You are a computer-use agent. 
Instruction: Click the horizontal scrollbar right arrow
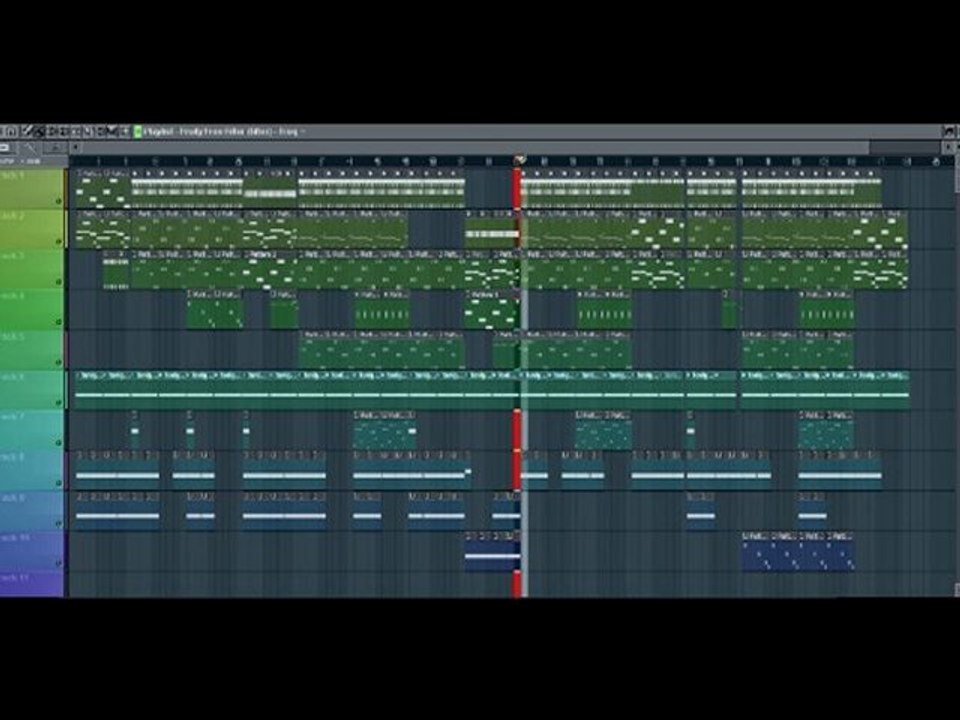(948, 148)
